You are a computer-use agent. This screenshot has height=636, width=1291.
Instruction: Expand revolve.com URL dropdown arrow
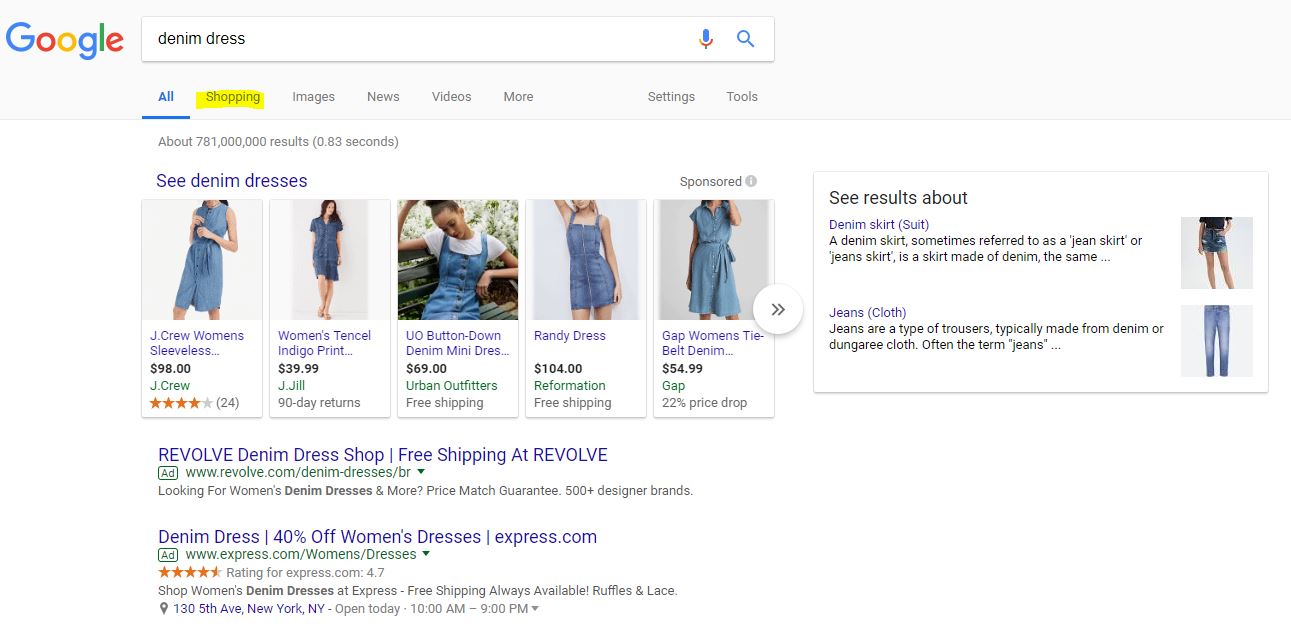421,472
